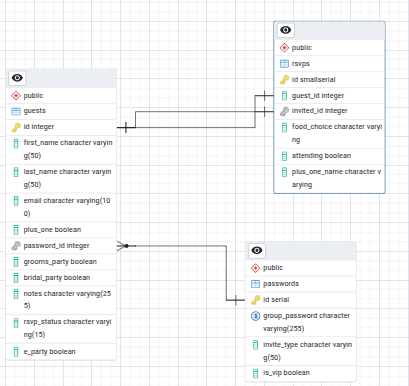Select the 'id smallserial' text
Image resolution: width=409 pixels, height=386 pixels.
(x=314, y=80)
